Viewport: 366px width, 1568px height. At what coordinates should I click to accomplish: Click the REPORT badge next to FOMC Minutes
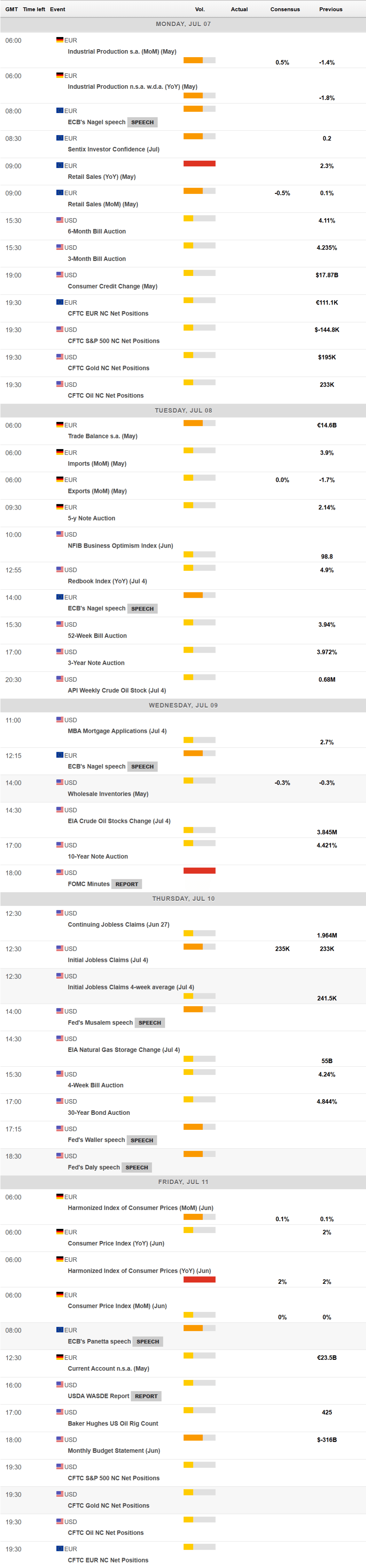[127, 884]
